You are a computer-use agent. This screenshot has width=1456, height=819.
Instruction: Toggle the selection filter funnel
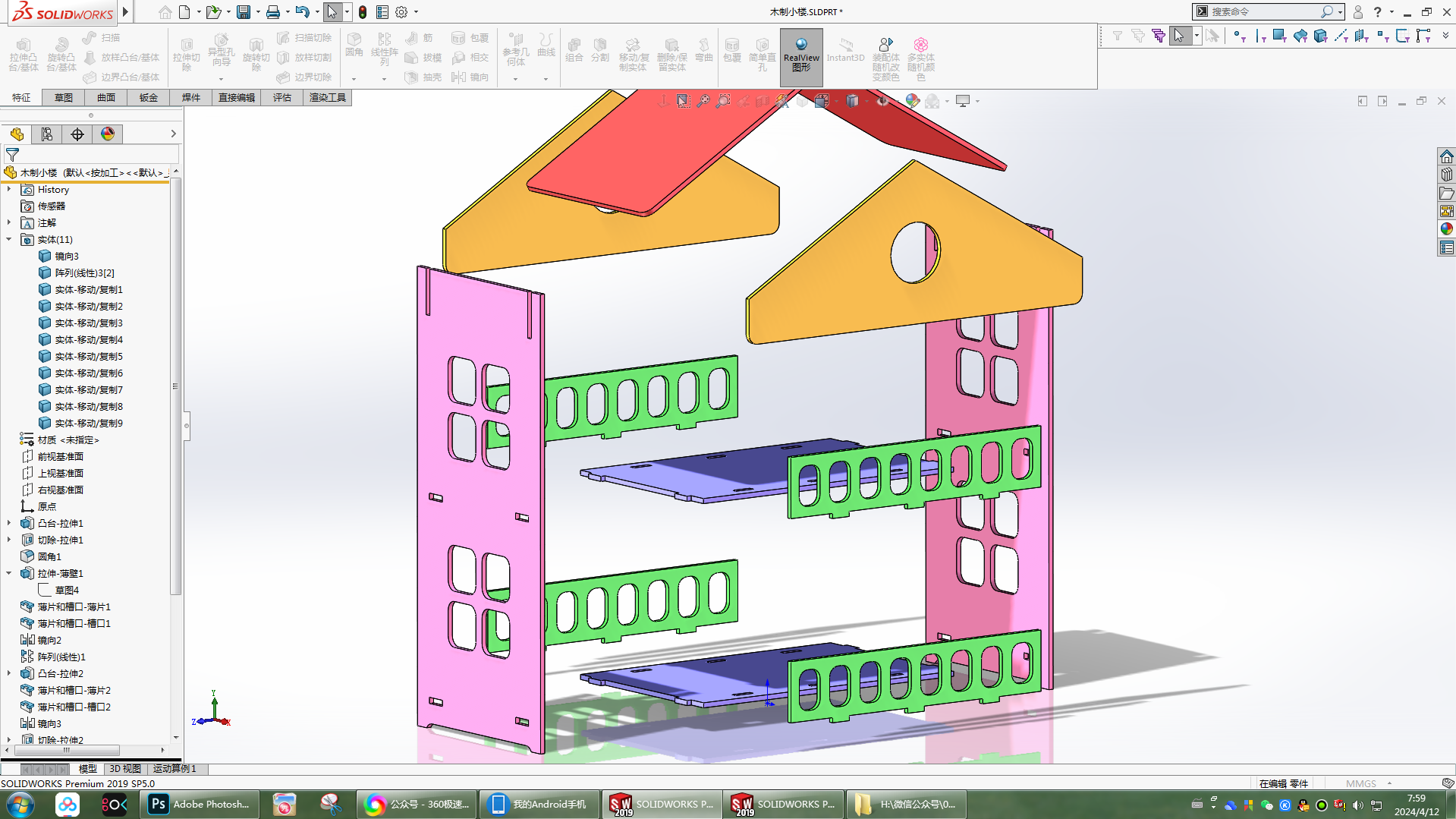tap(1117, 36)
